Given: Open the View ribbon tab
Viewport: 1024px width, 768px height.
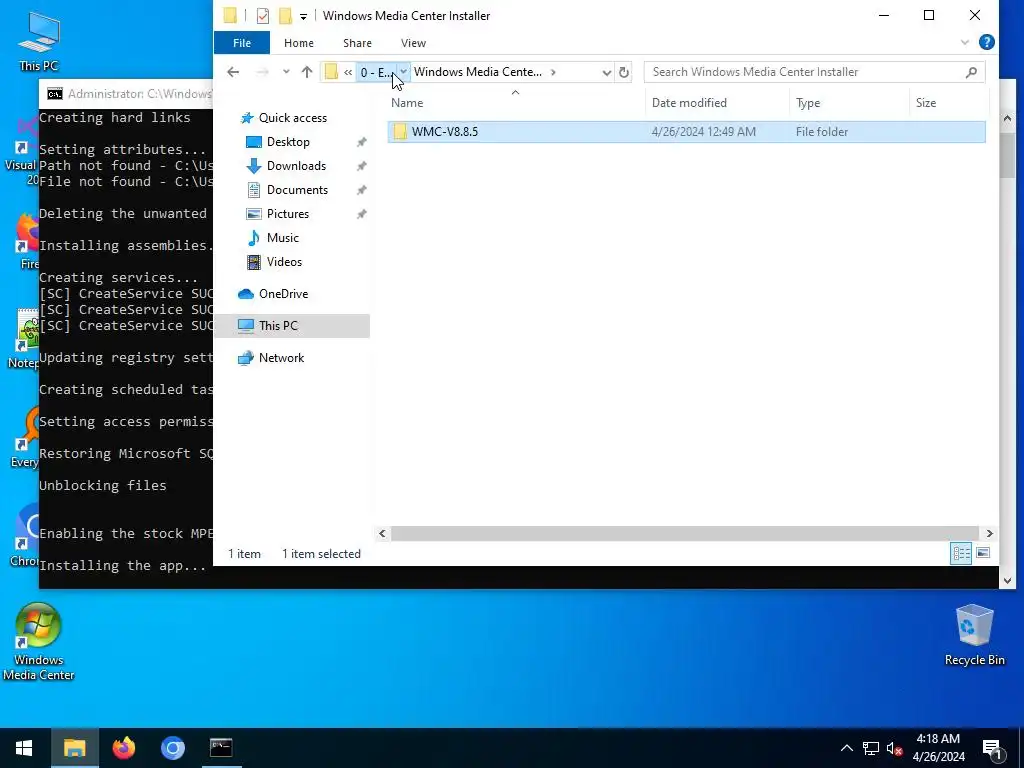Looking at the screenshot, I should coord(413,43).
